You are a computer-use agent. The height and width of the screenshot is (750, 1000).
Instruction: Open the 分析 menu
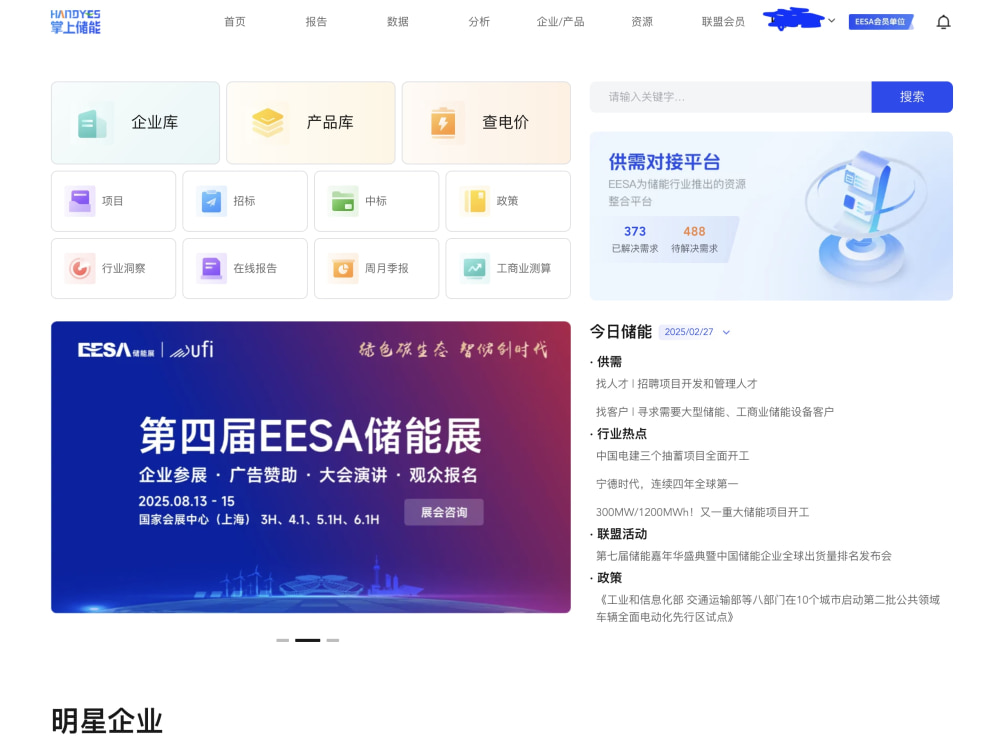click(x=479, y=22)
